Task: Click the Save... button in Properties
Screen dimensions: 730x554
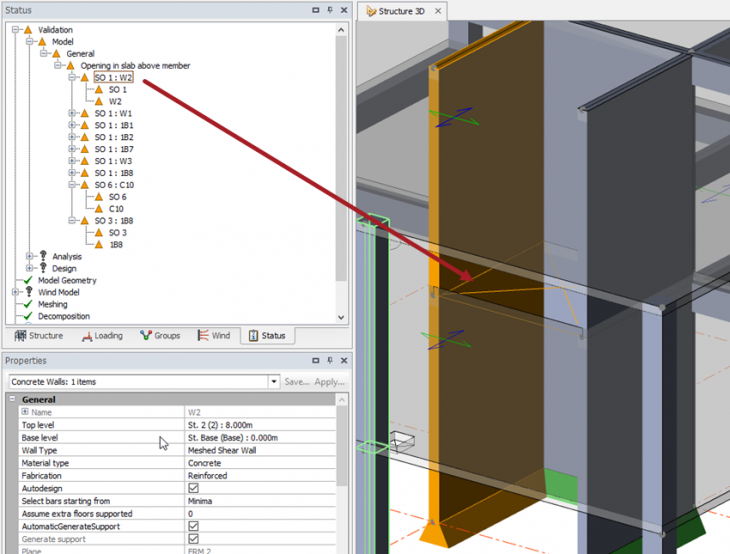Action: (296, 382)
